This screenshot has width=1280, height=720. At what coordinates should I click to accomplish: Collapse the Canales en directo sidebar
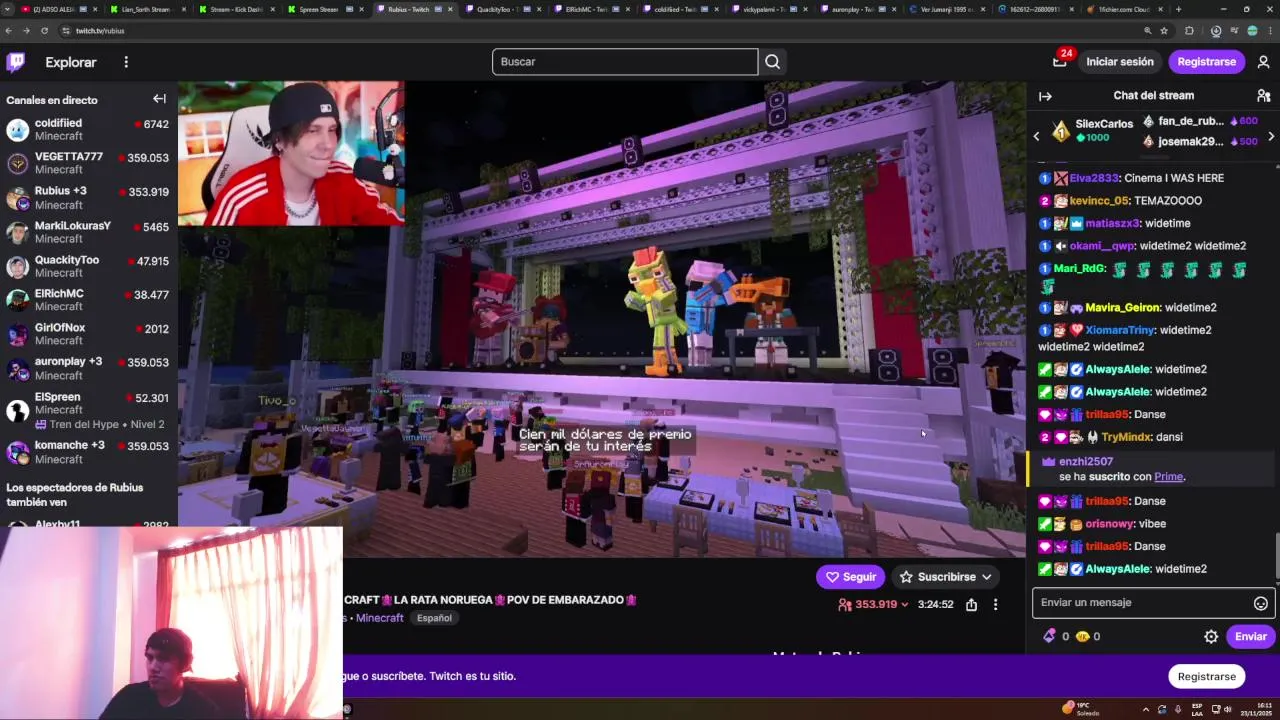pos(159,99)
